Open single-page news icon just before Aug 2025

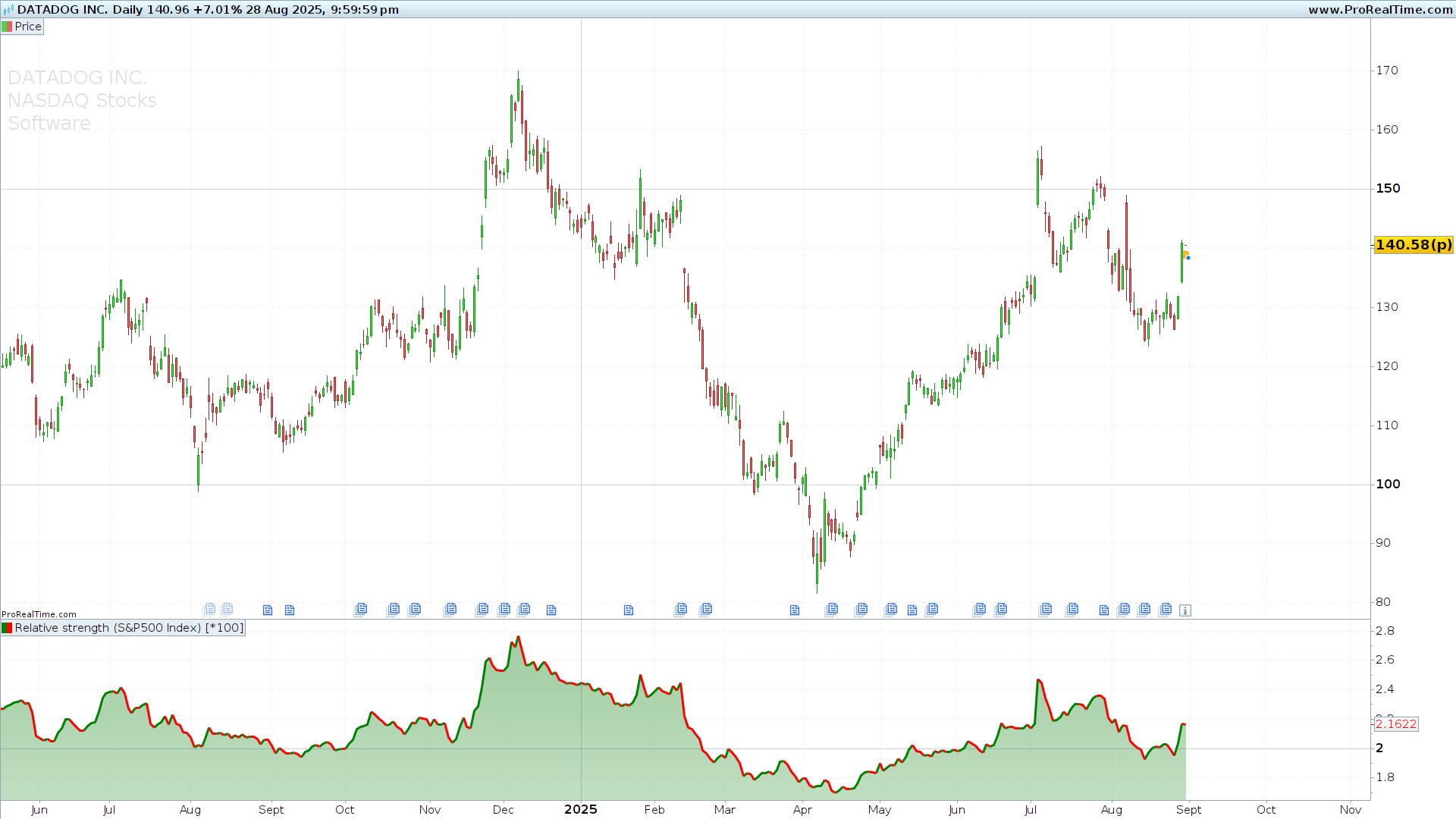tap(1104, 610)
